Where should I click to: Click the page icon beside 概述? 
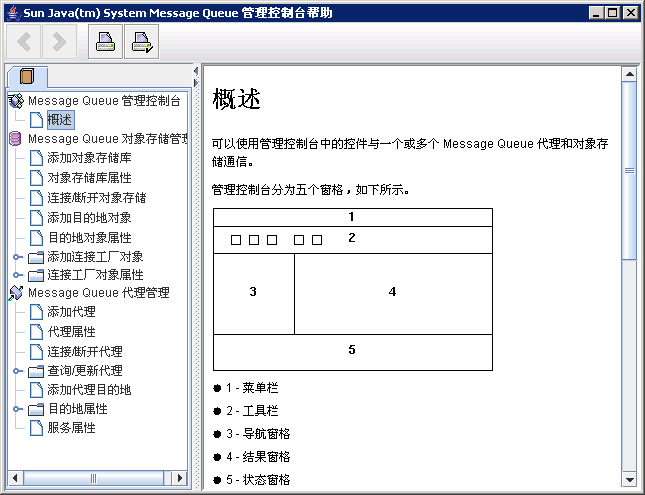[36, 120]
